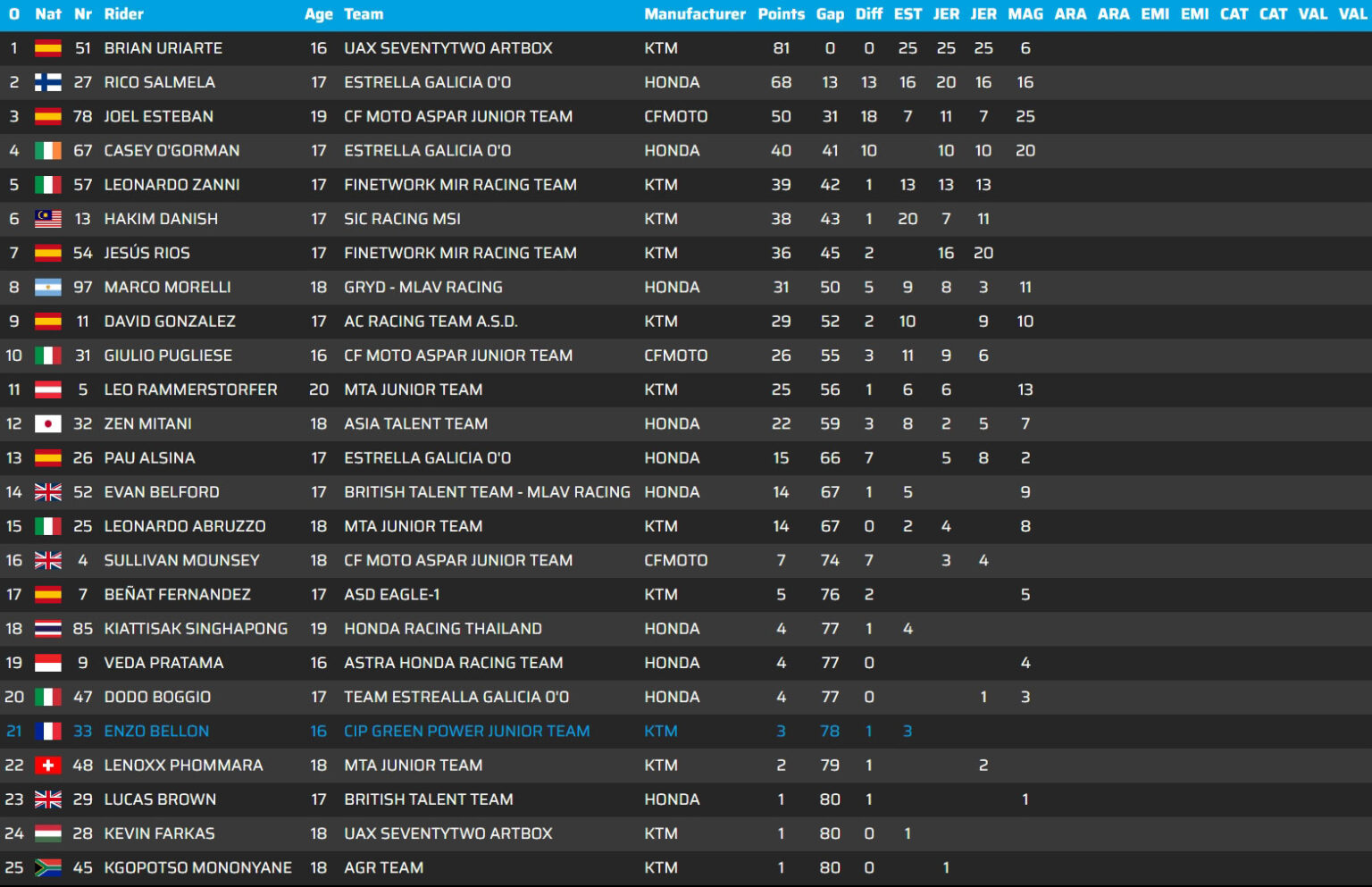This screenshot has width=1372, height=887.
Task: Click the Hungarian flag beside Kevin Farkas
Action: click(47, 833)
